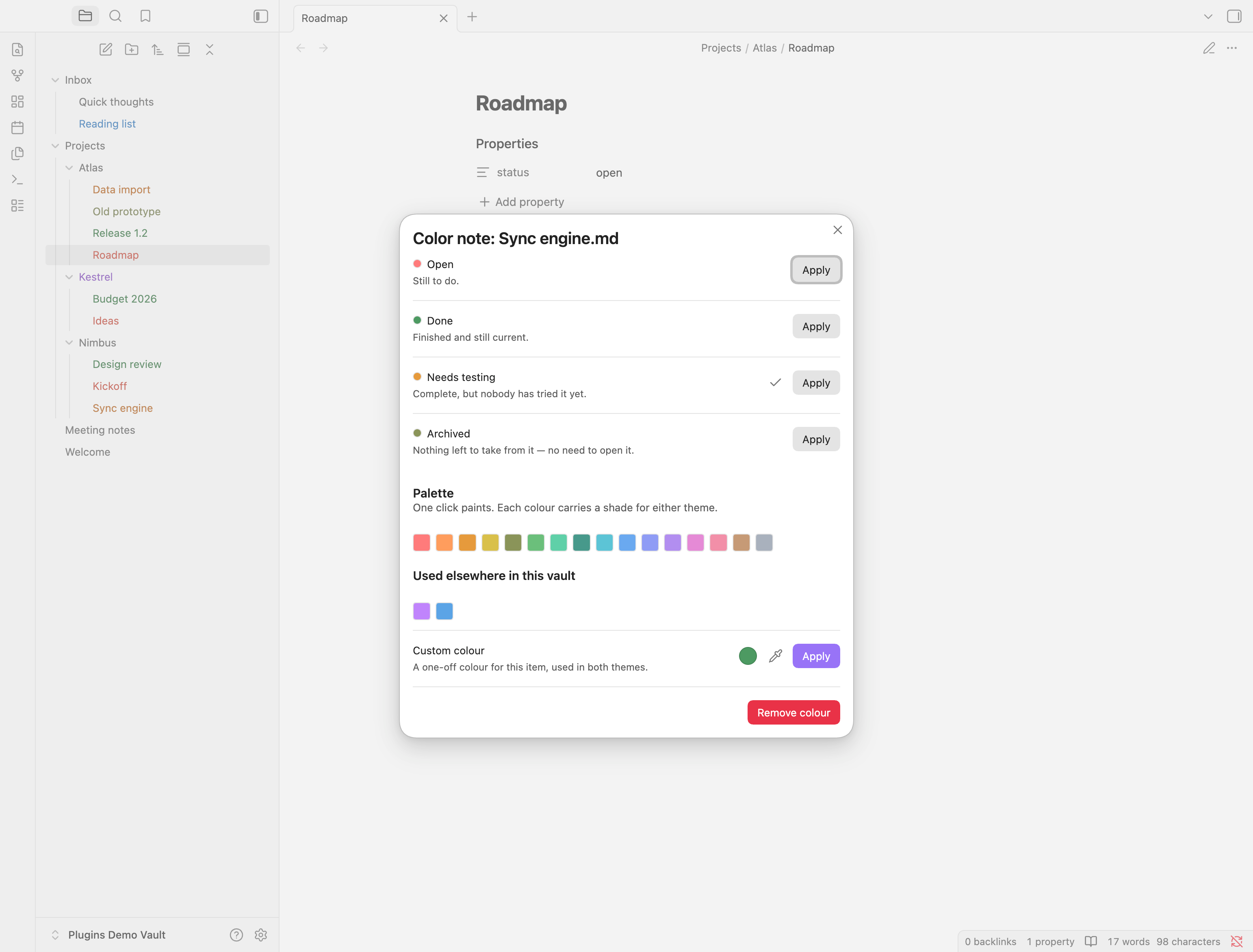Screen dimensions: 1253x952
Task: Collapse the Inbox folder
Action: [x=55, y=80]
